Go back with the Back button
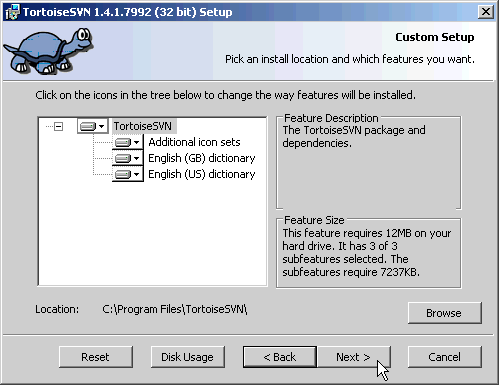Viewport: 499px width, 385px height. [280, 357]
